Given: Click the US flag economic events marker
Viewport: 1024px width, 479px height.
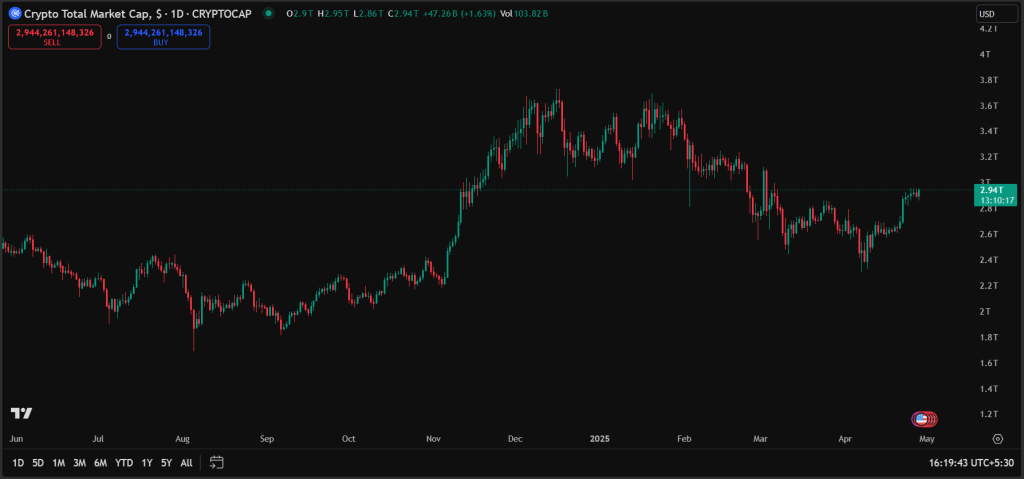Looking at the screenshot, I should pos(921,419).
